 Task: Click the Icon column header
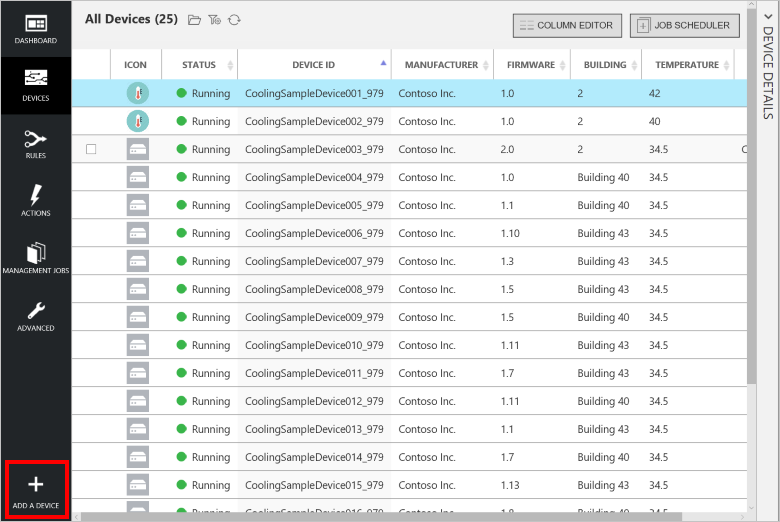click(135, 65)
